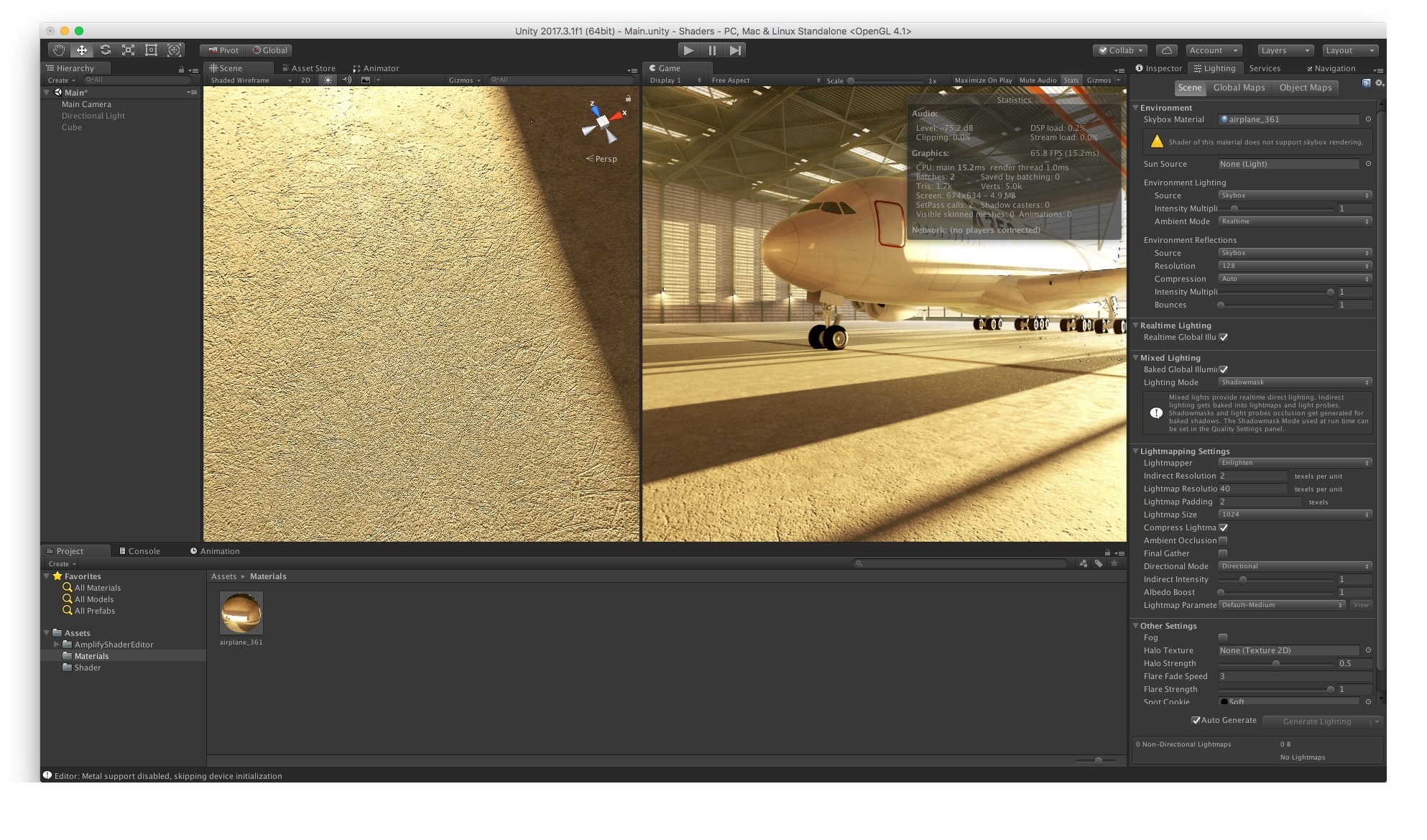This screenshot has height=840, width=1427.
Task: Select the Rect Transform tool
Action: pyautogui.click(x=151, y=50)
